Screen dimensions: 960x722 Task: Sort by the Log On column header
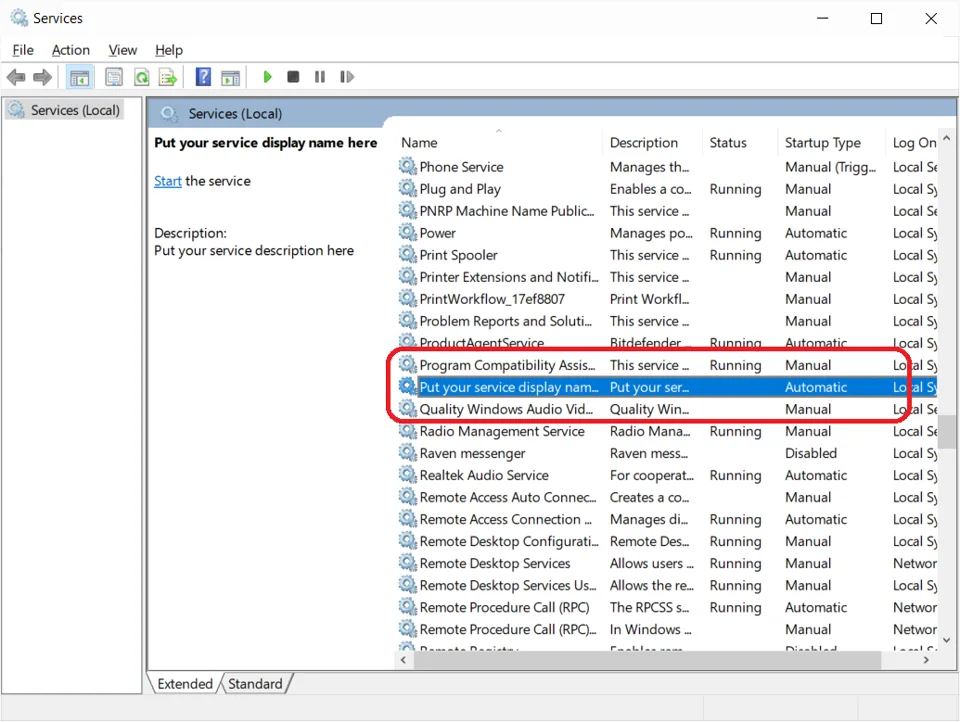(912, 143)
